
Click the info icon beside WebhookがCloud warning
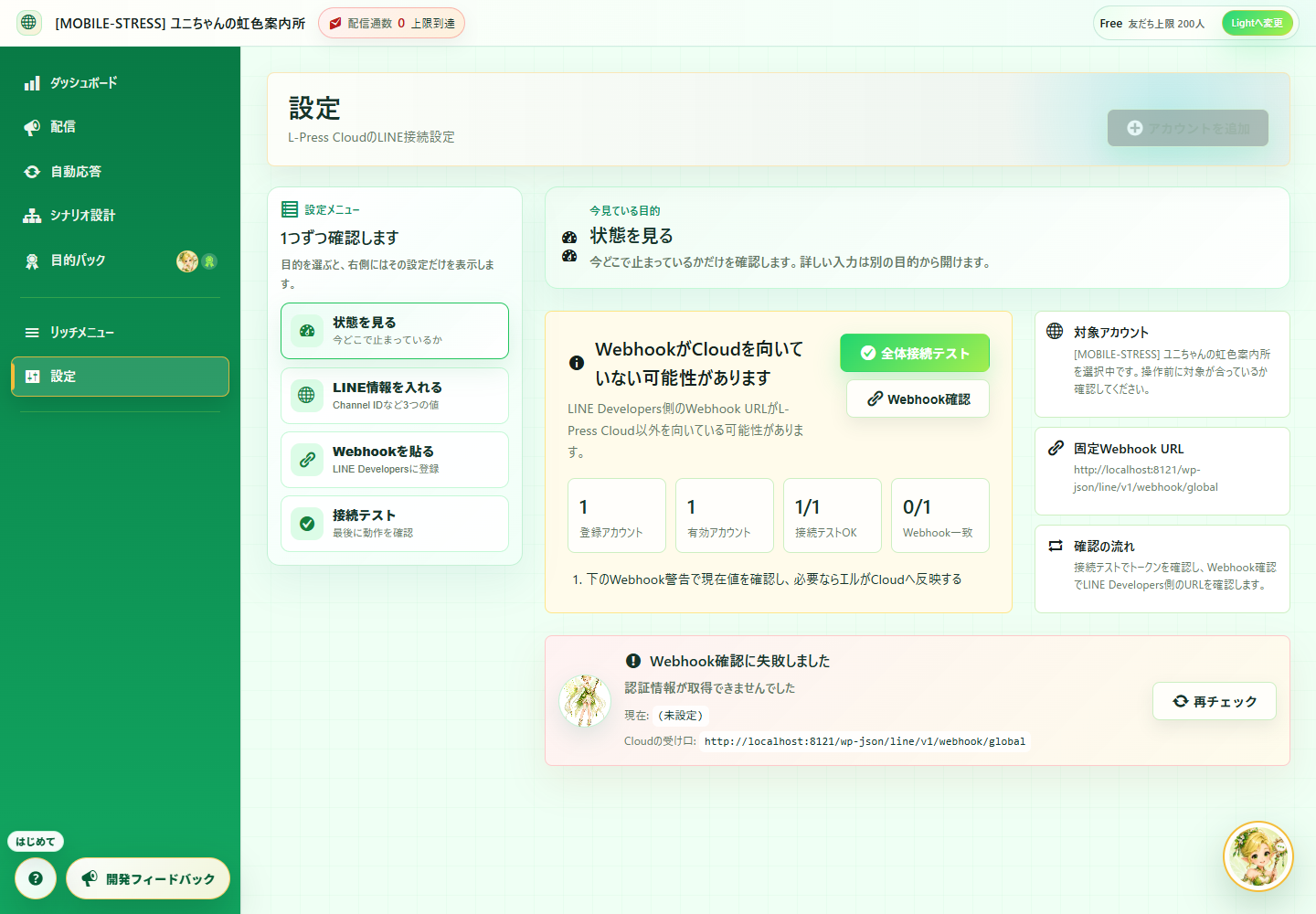click(577, 363)
